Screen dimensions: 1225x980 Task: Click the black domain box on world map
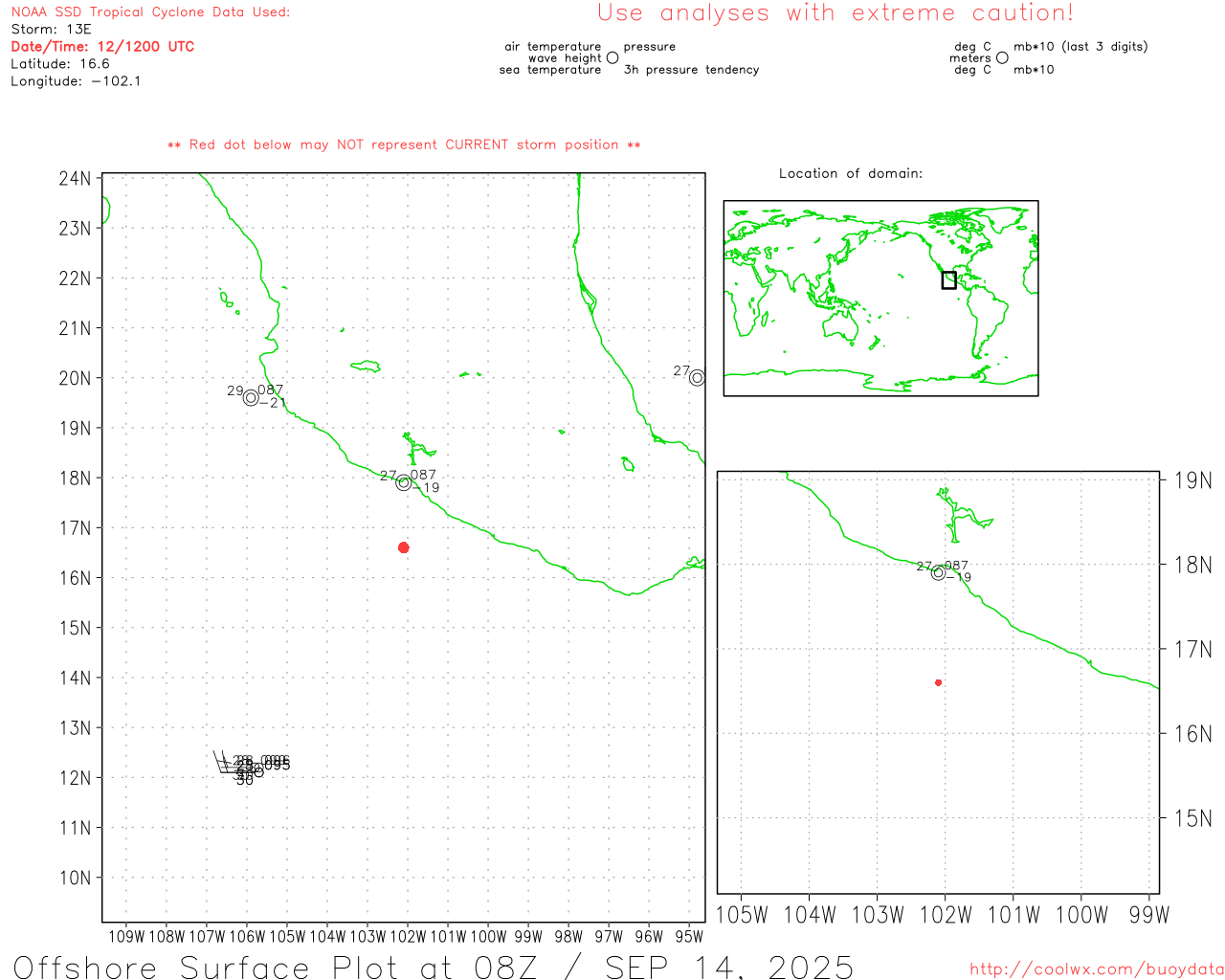(x=948, y=280)
